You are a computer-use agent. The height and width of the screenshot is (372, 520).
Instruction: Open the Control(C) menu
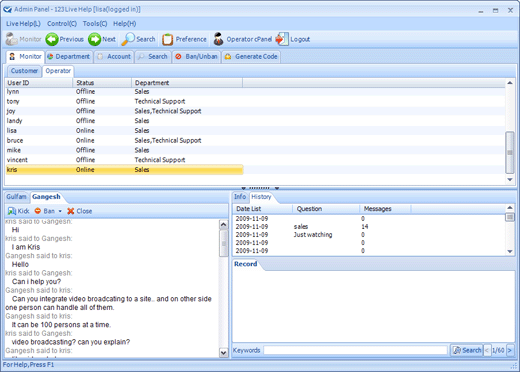[x=62, y=24]
